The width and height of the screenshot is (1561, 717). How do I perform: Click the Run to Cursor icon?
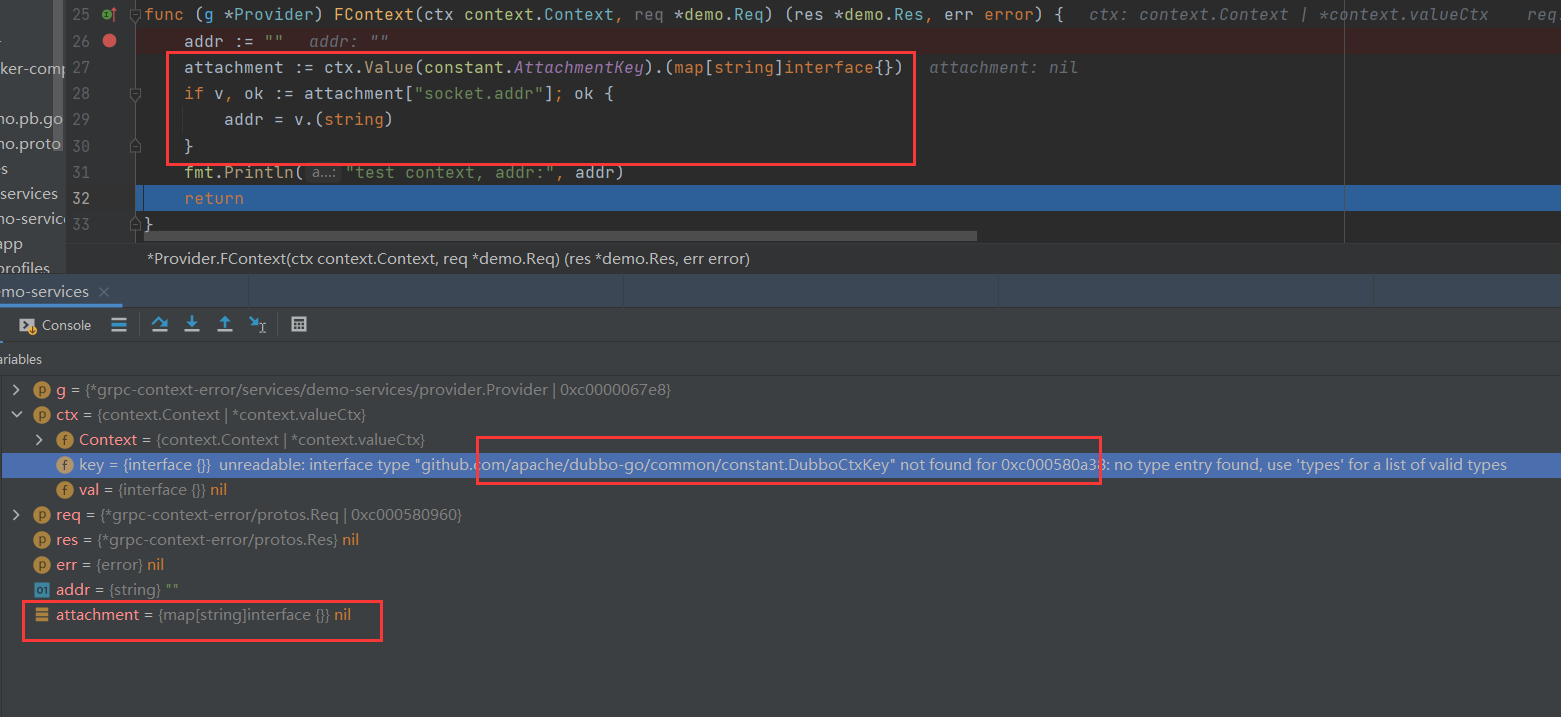[258, 324]
